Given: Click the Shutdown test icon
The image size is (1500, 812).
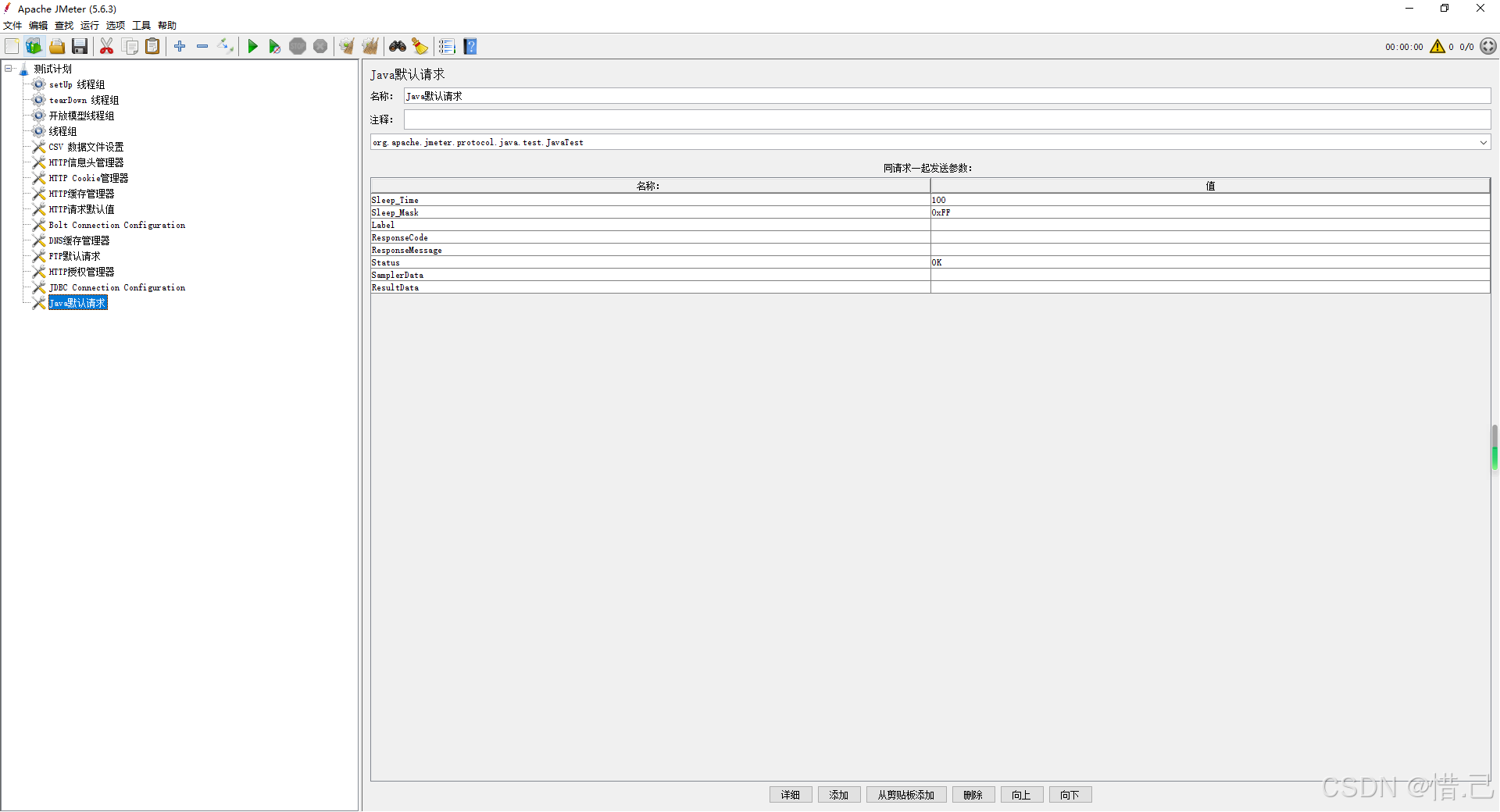Looking at the screenshot, I should pos(320,47).
